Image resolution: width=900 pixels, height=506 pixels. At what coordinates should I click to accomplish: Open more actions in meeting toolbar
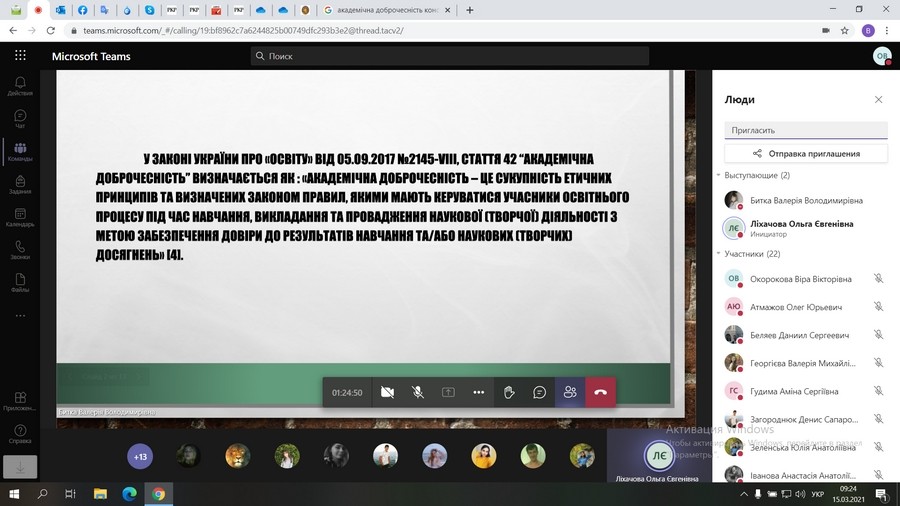pos(479,392)
